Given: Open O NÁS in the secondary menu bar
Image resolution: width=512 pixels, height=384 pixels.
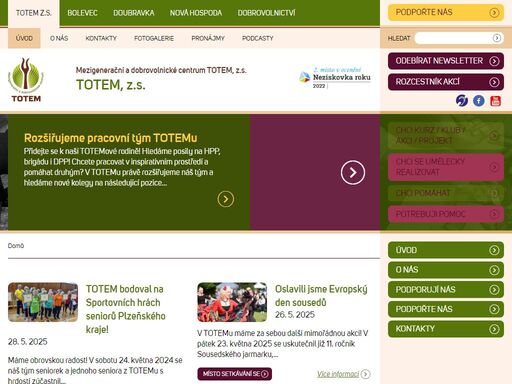Looking at the screenshot, I should (x=59, y=38).
